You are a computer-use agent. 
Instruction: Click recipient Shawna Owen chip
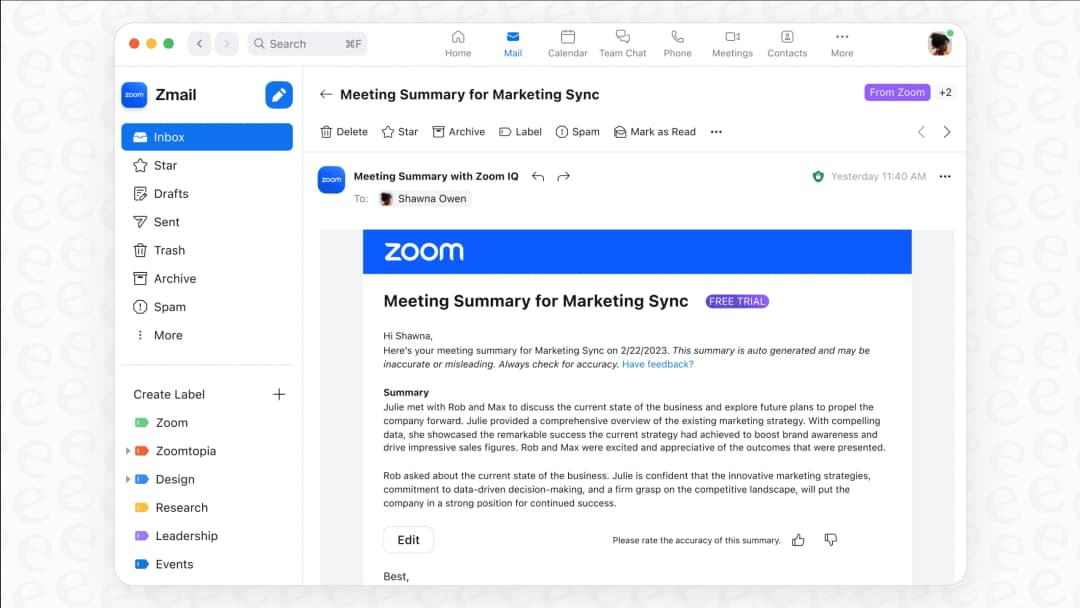424,198
